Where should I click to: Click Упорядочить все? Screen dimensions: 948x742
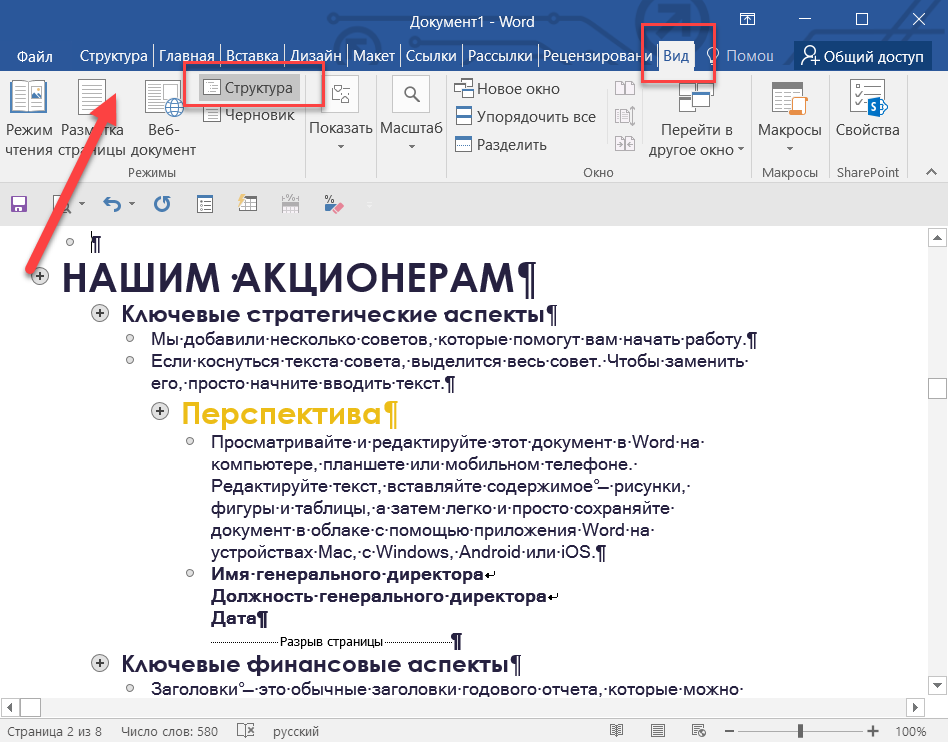525,116
